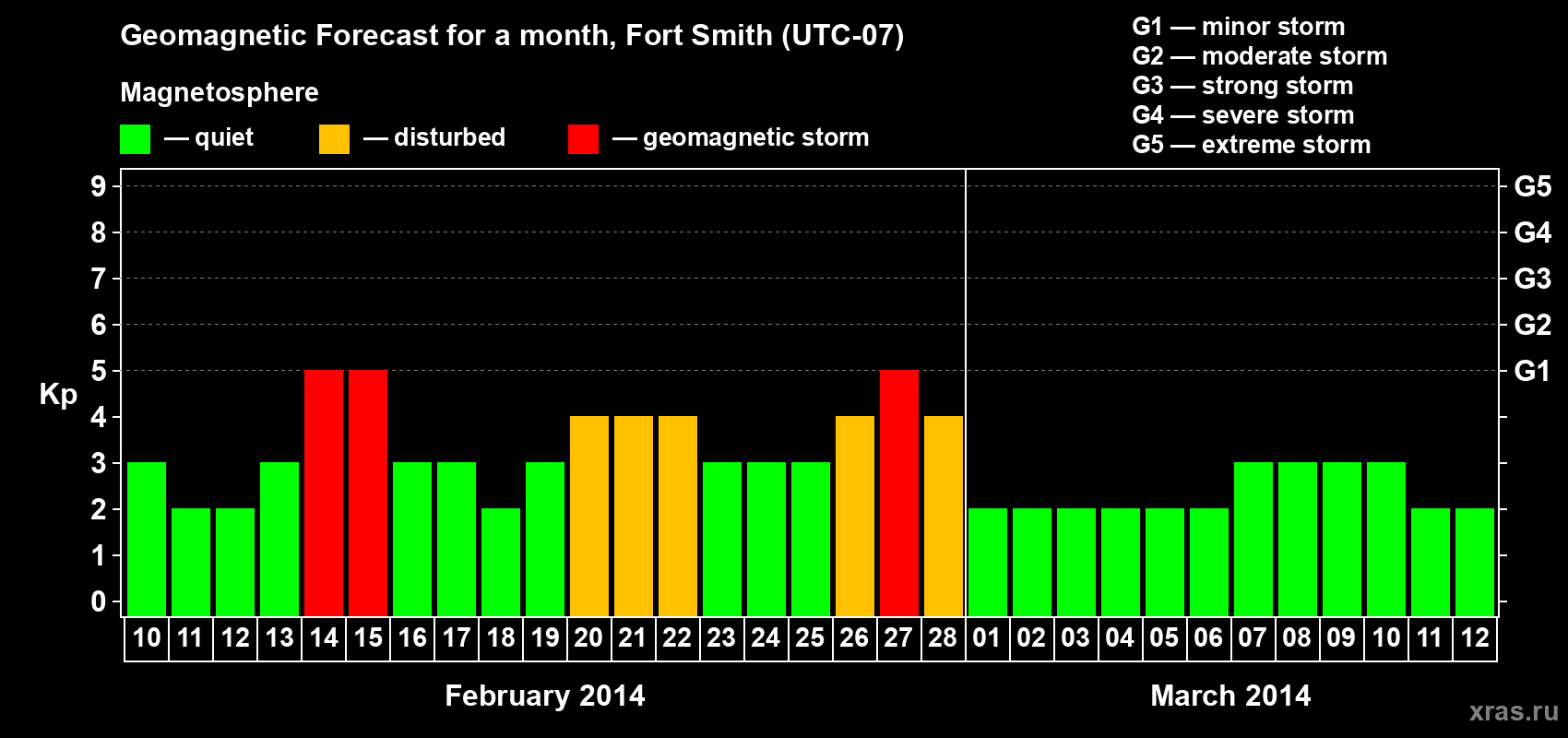Click the green bar for March 09
The image size is (1568, 738).
click(1342, 539)
